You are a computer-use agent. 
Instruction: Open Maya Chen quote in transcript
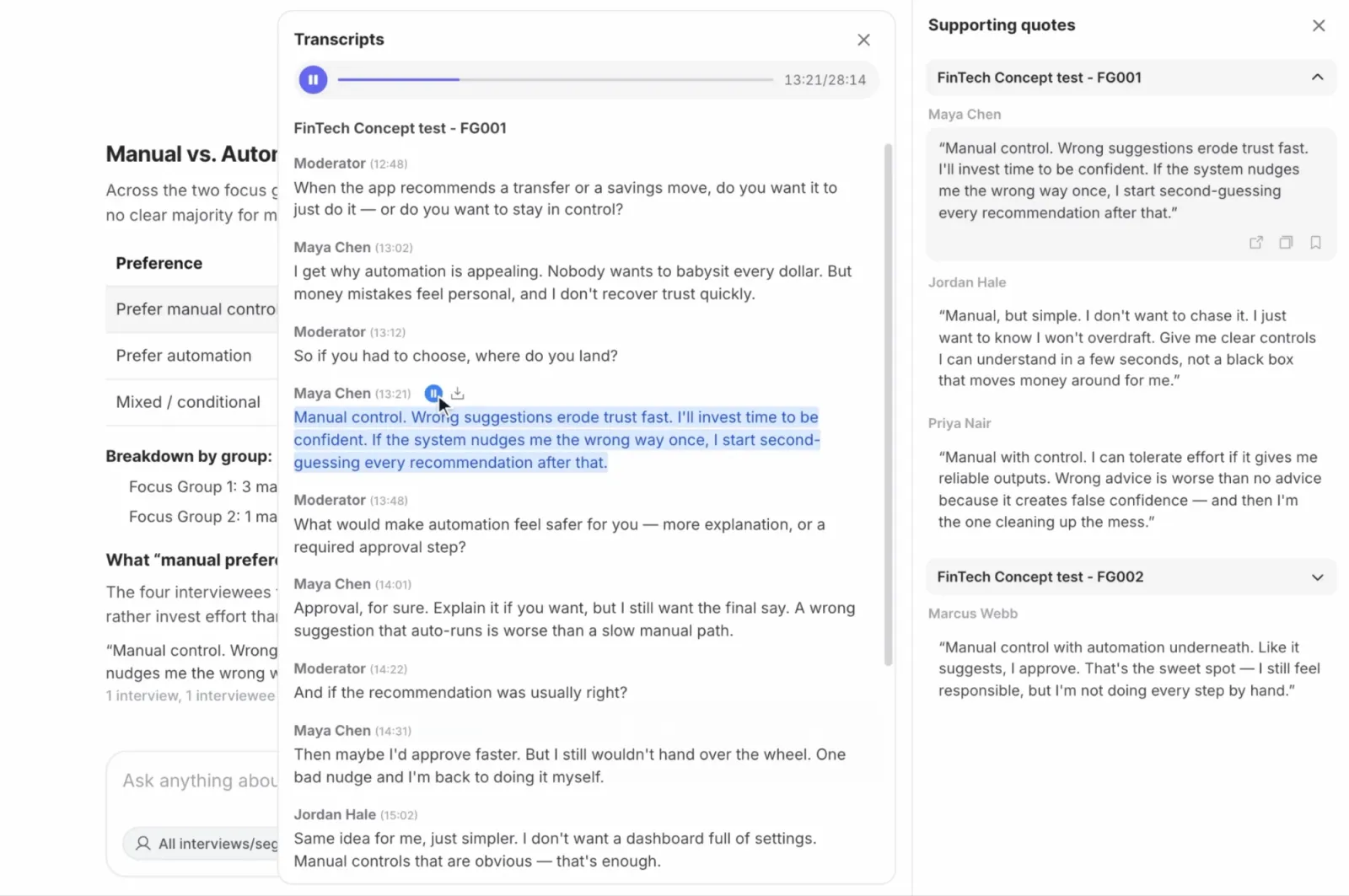(1256, 243)
